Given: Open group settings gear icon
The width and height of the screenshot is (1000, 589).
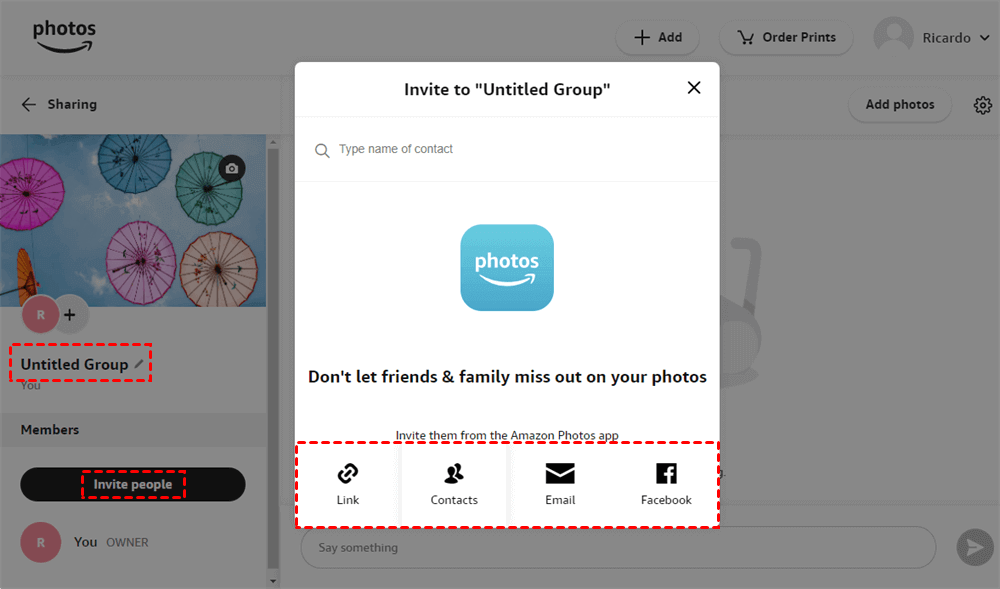Looking at the screenshot, I should click(x=983, y=105).
